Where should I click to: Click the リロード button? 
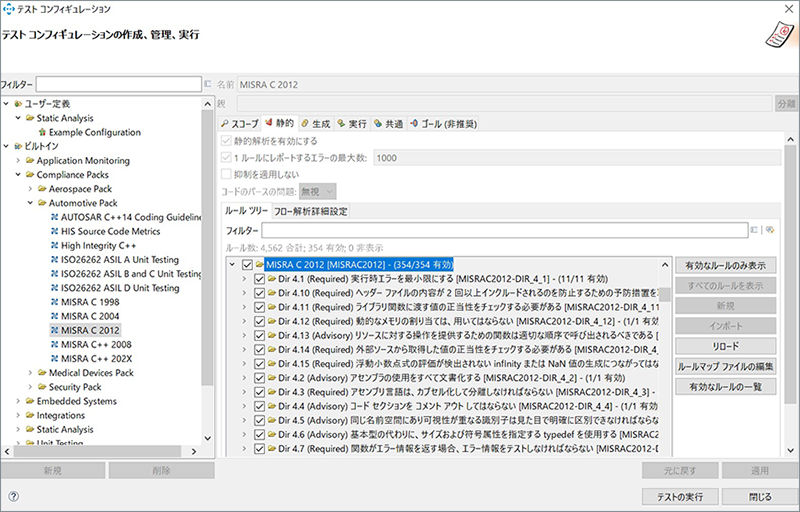726,346
